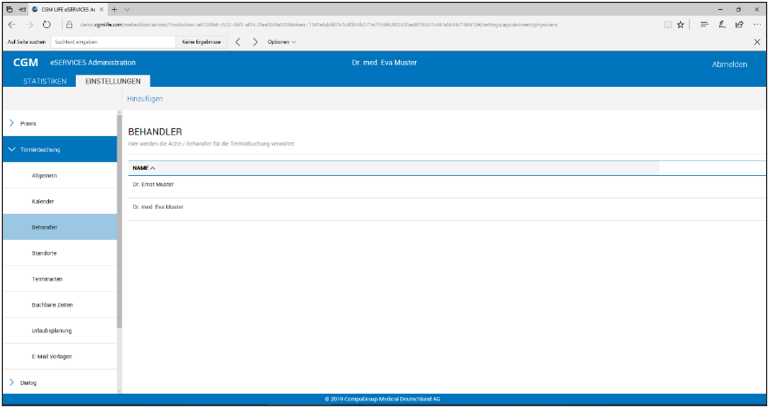Click the sidebar scrollbar down arrow

point(119,391)
